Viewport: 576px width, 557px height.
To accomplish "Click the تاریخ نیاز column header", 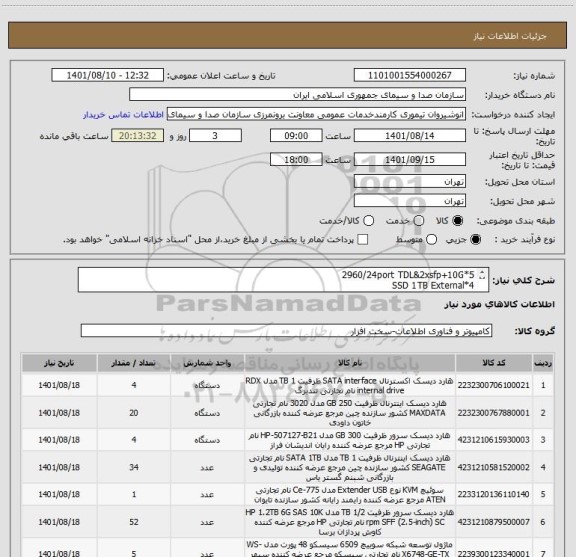I will click(59, 363).
